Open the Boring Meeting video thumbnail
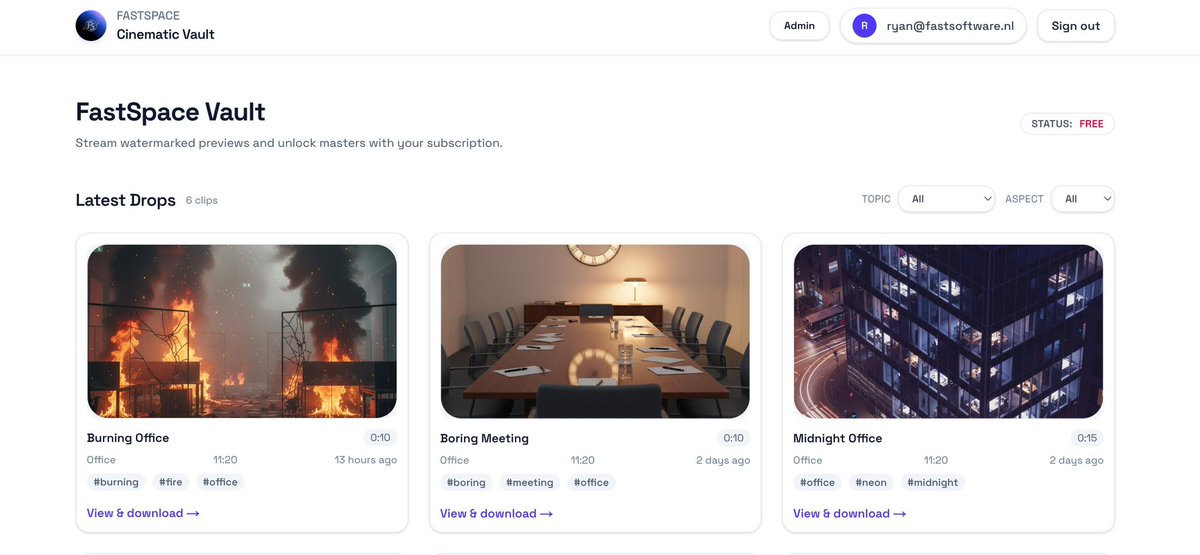The height and width of the screenshot is (555, 1200). [595, 331]
